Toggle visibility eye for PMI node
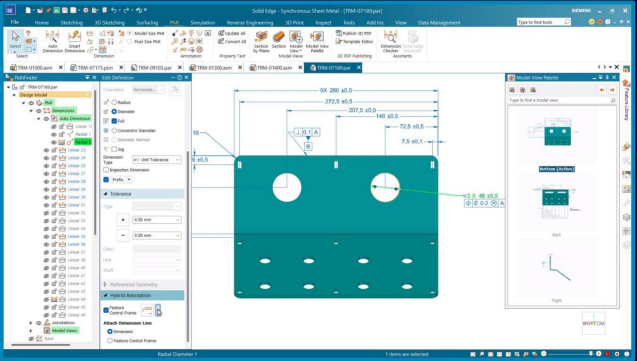 coord(31,103)
